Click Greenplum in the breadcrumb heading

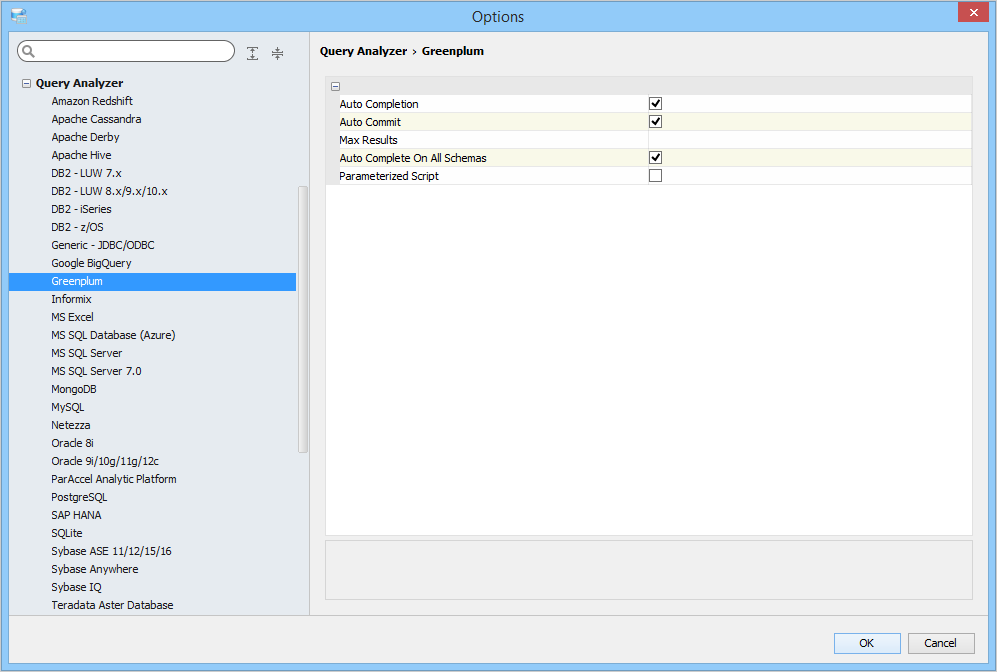(x=453, y=51)
